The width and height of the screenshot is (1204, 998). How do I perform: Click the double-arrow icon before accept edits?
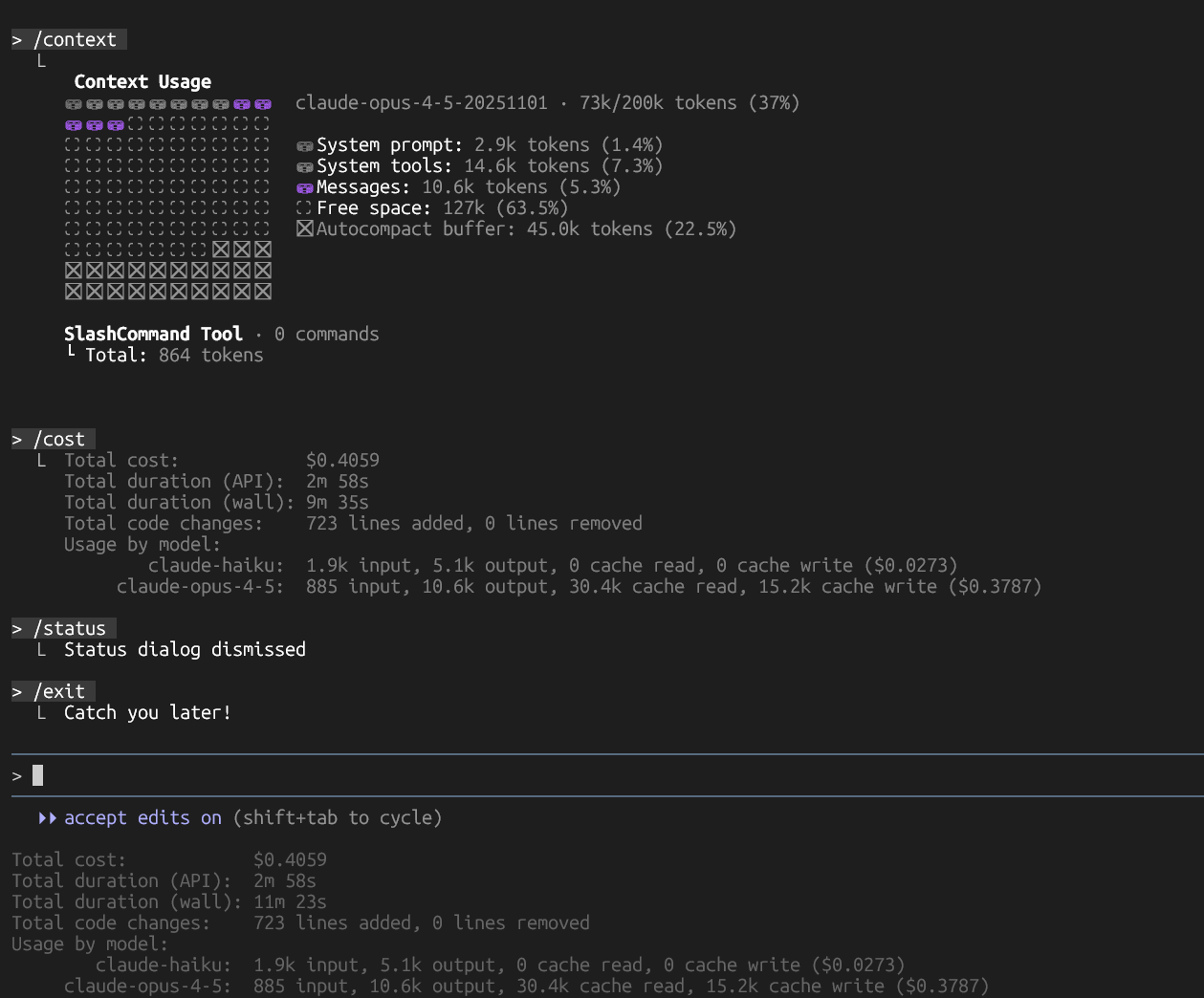[47, 818]
